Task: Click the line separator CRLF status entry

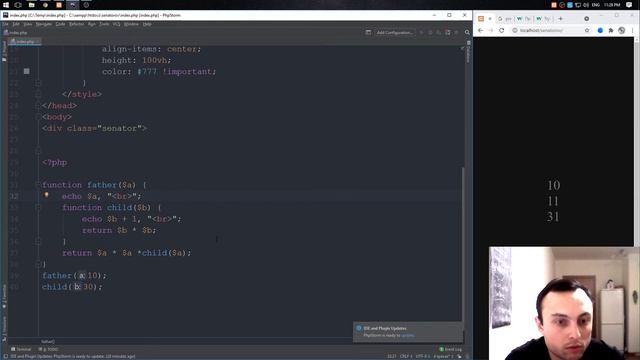Action: [406, 356]
